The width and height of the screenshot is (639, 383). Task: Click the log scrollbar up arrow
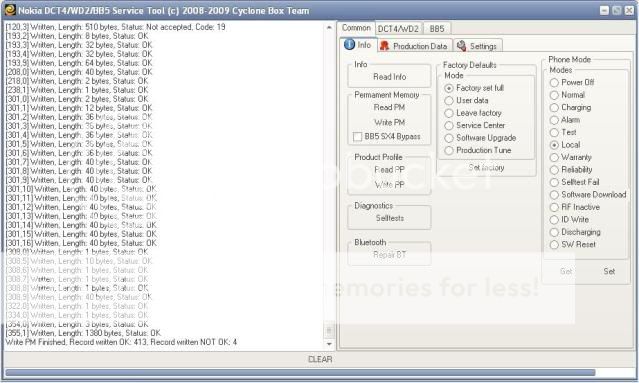point(329,28)
